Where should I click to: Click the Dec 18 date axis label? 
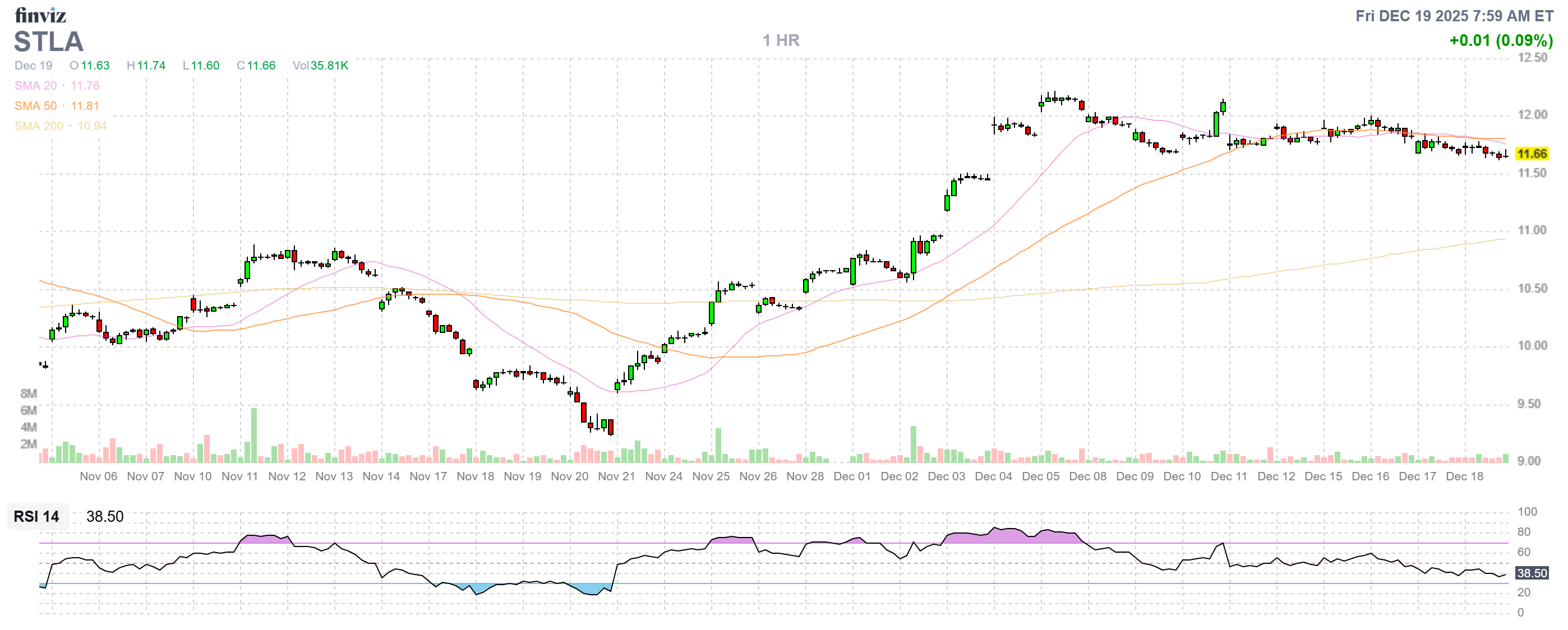(x=1464, y=476)
